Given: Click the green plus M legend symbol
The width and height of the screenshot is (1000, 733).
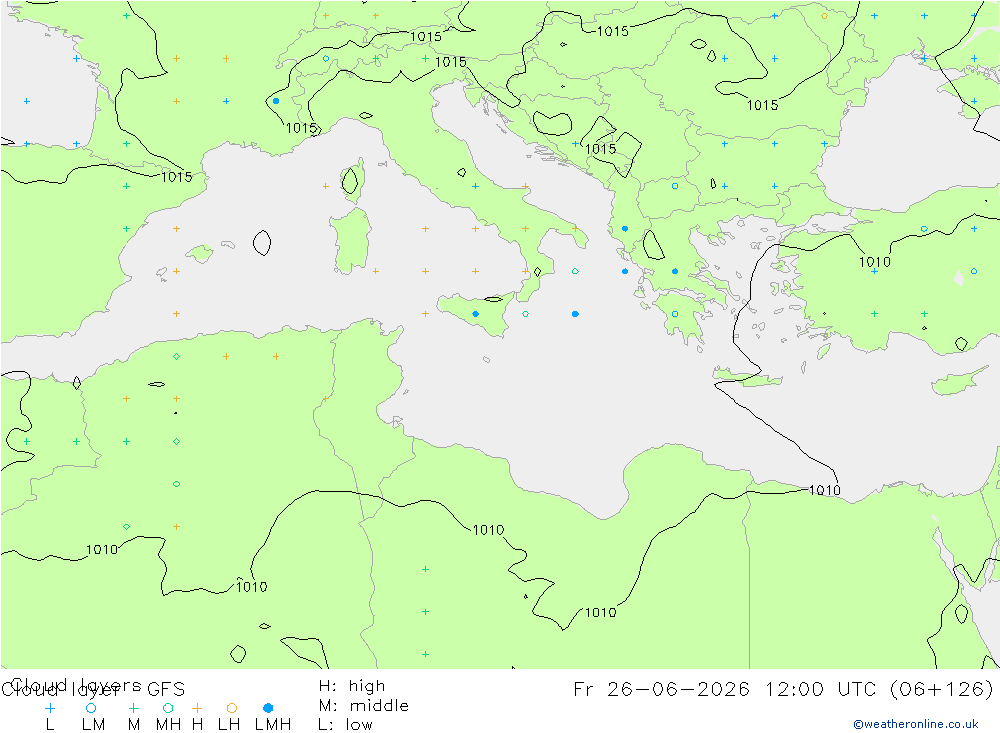Looking at the screenshot, I should click(133, 707).
